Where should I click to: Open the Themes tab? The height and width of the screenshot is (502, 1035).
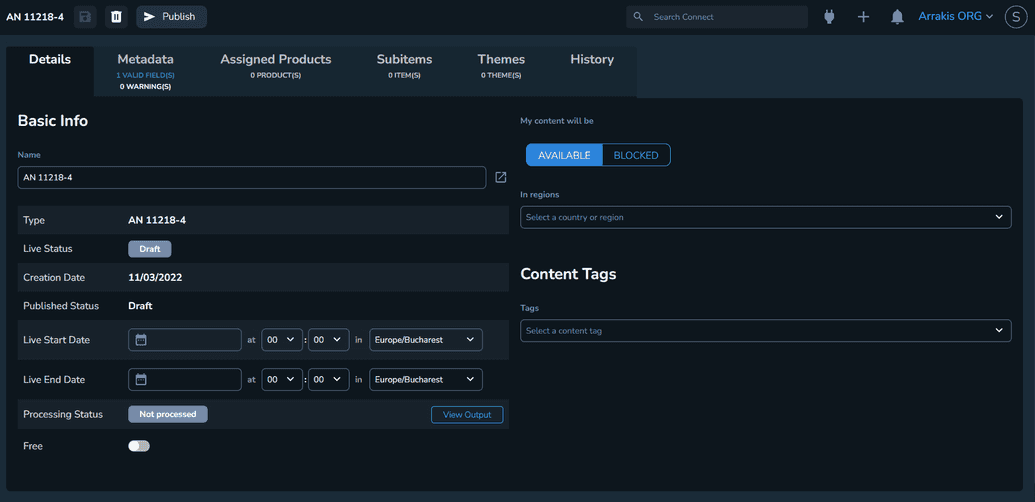[501, 66]
